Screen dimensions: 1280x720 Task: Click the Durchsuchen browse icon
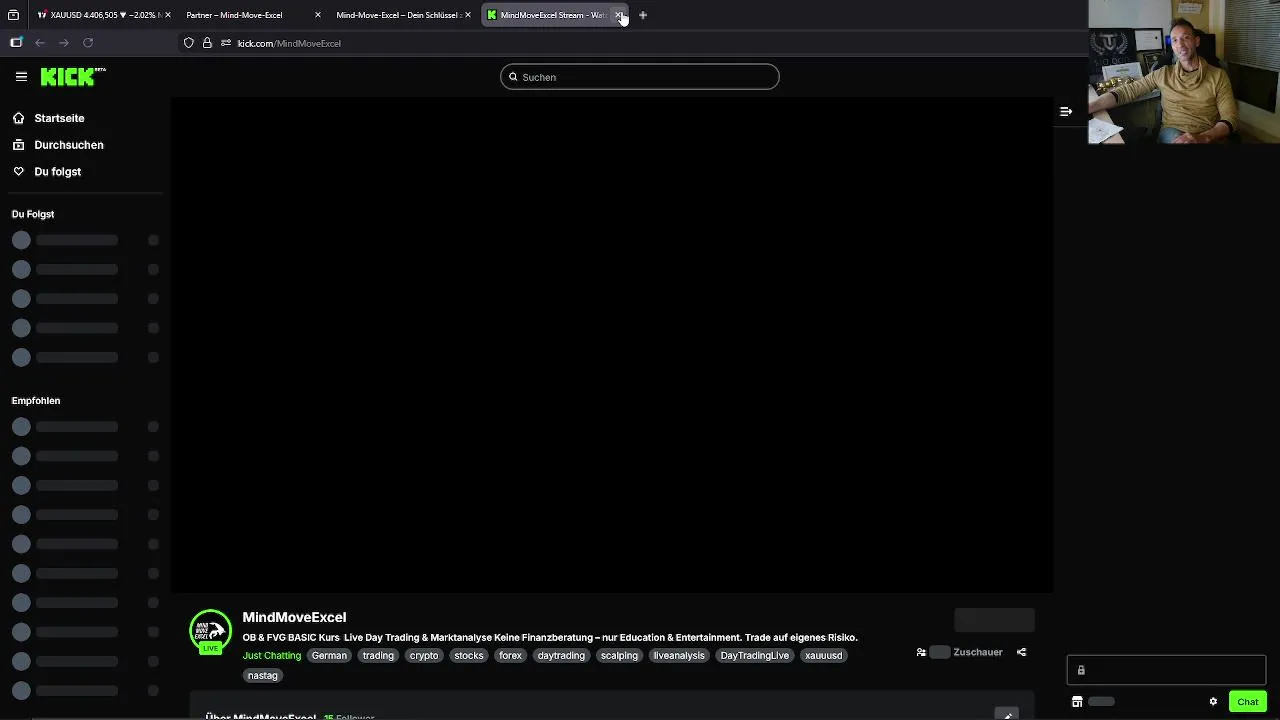(18, 145)
